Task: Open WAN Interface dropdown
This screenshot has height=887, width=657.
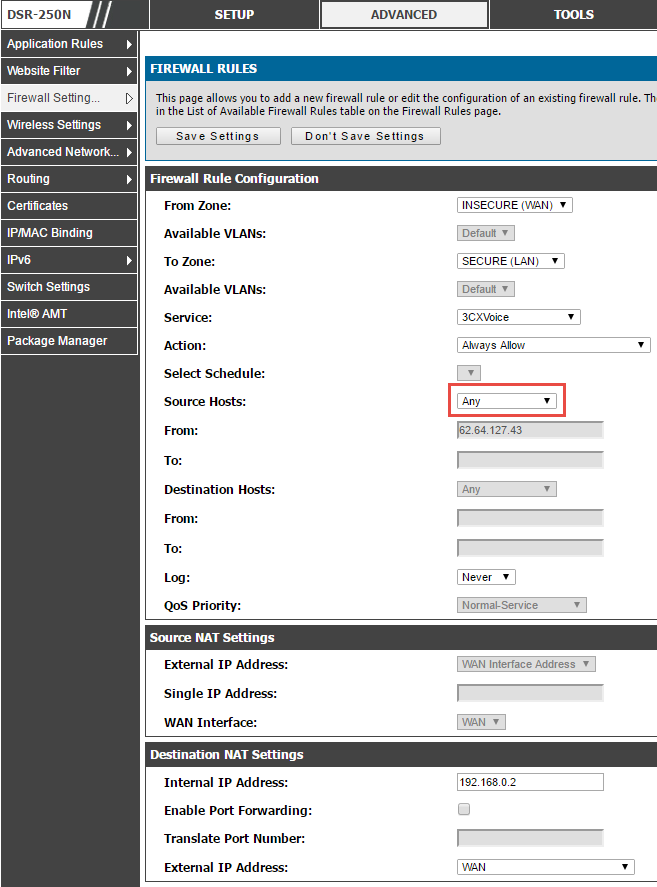Action: [x=481, y=722]
